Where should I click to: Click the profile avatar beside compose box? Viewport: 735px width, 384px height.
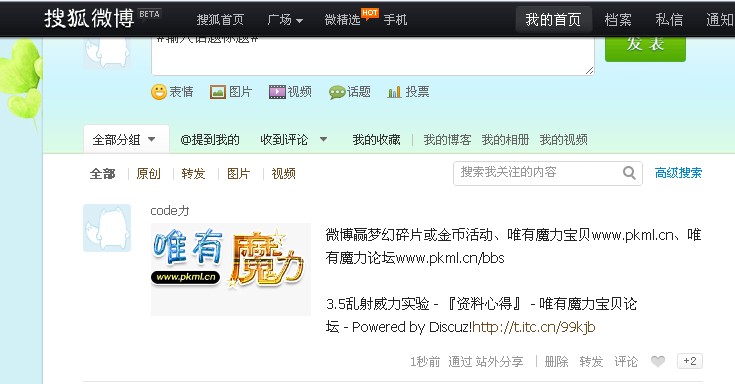click(x=107, y=52)
